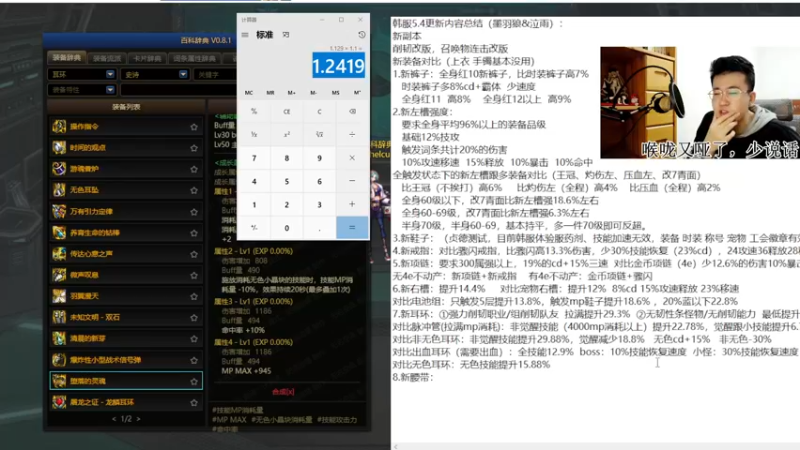Viewport: 800px width, 450px height.
Task: Click the calculator C clear key
Action: [319, 111]
